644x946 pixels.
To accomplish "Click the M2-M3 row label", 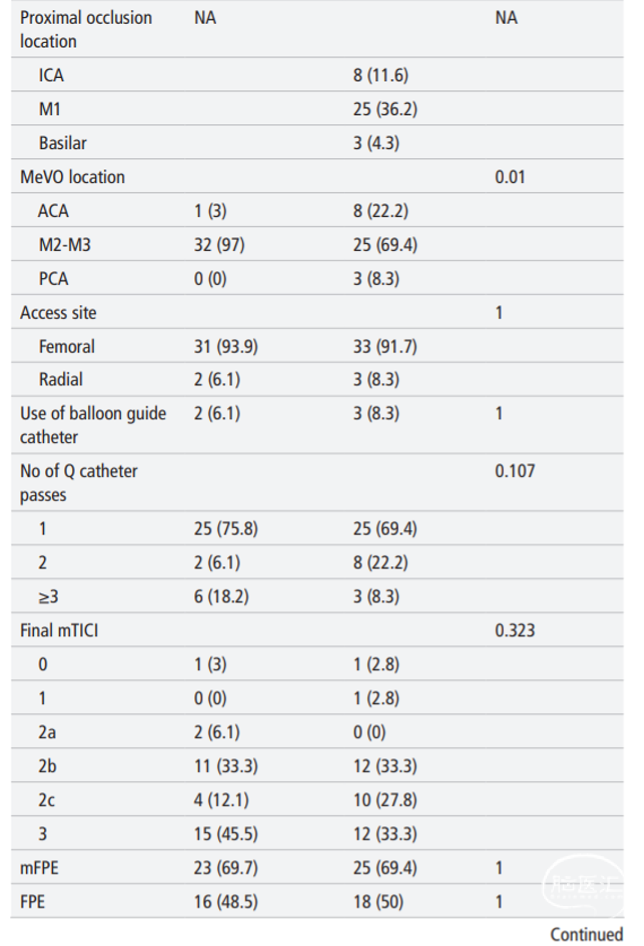I will click(65, 245).
